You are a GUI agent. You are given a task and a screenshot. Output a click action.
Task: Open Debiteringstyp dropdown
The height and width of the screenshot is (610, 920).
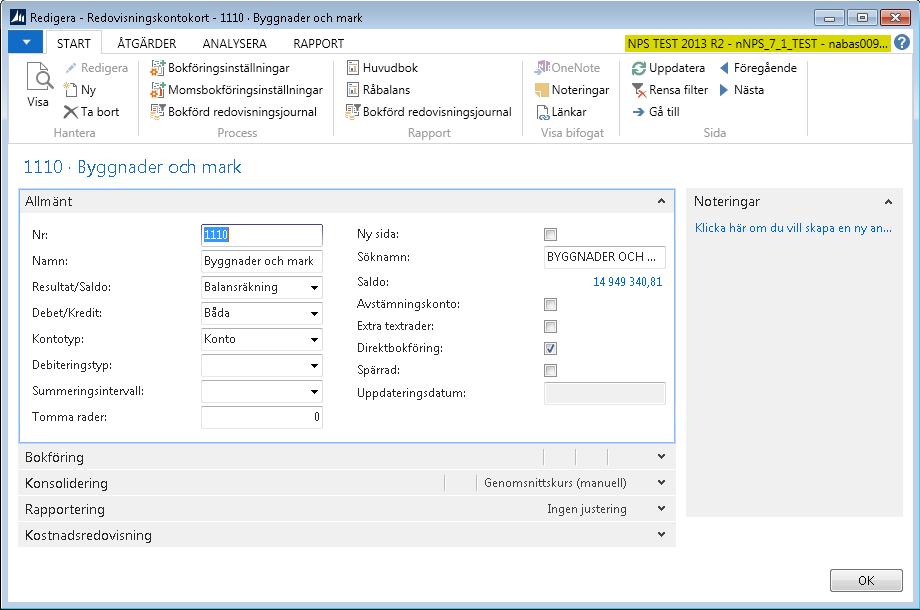click(314, 365)
